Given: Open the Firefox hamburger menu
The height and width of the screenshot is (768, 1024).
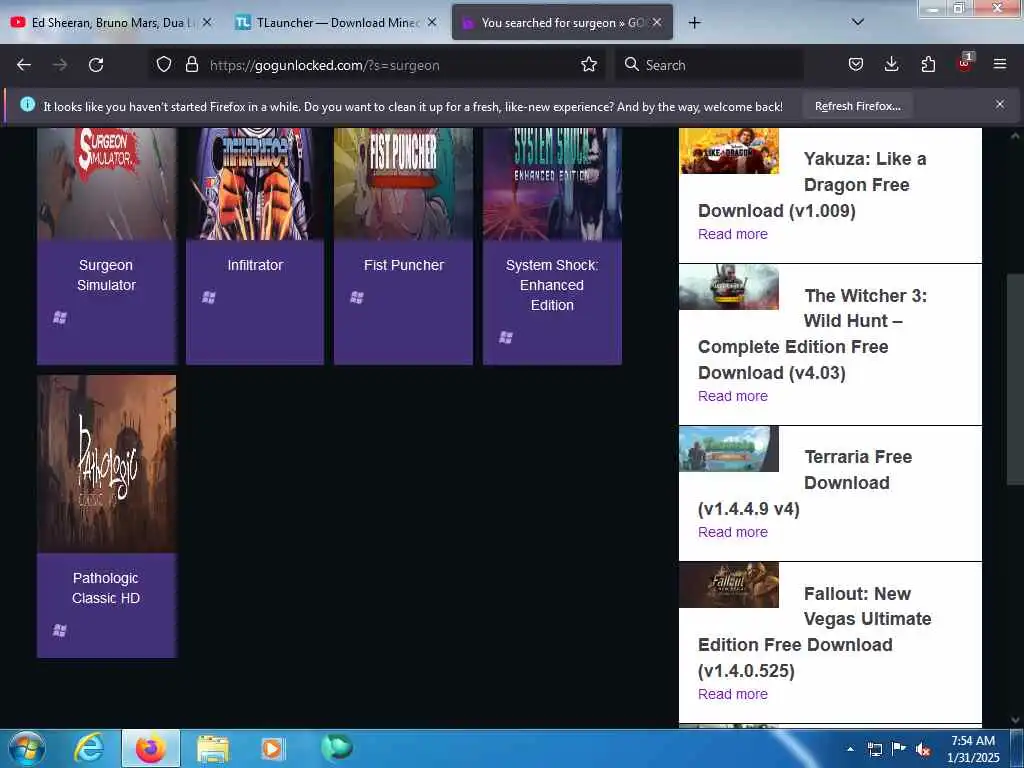Looking at the screenshot, I should click(1000, 64).
